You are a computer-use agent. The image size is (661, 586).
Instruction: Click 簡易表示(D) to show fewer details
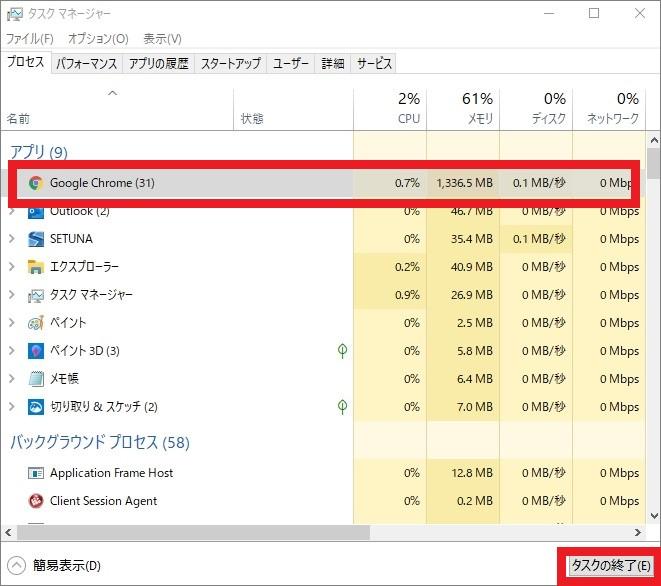coord(67,565)
